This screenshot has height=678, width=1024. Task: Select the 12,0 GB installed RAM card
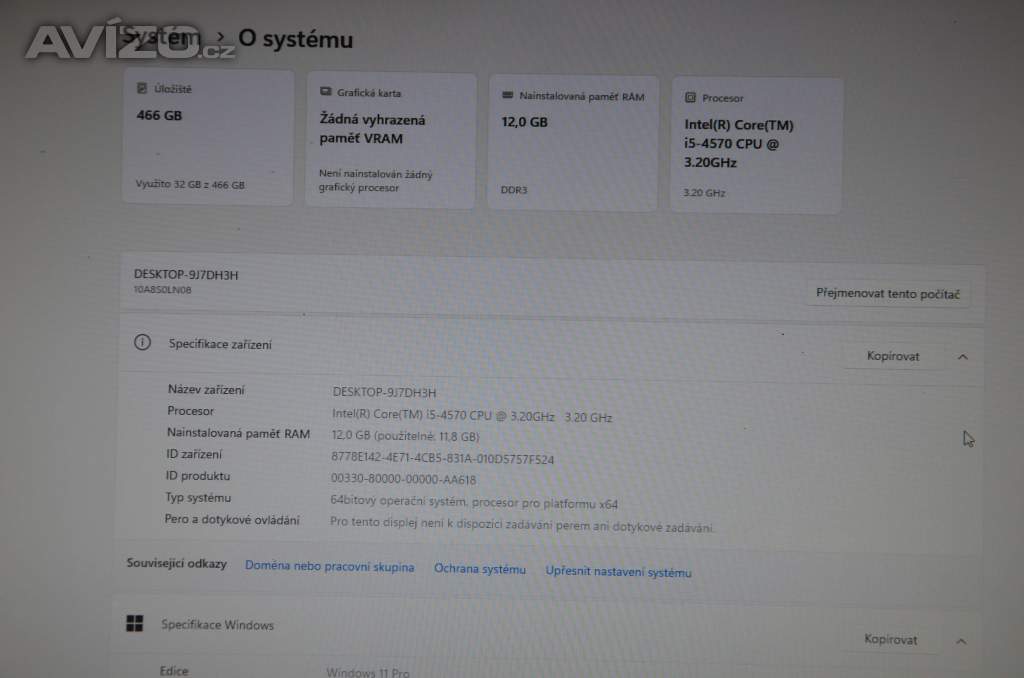click(572, 143)
